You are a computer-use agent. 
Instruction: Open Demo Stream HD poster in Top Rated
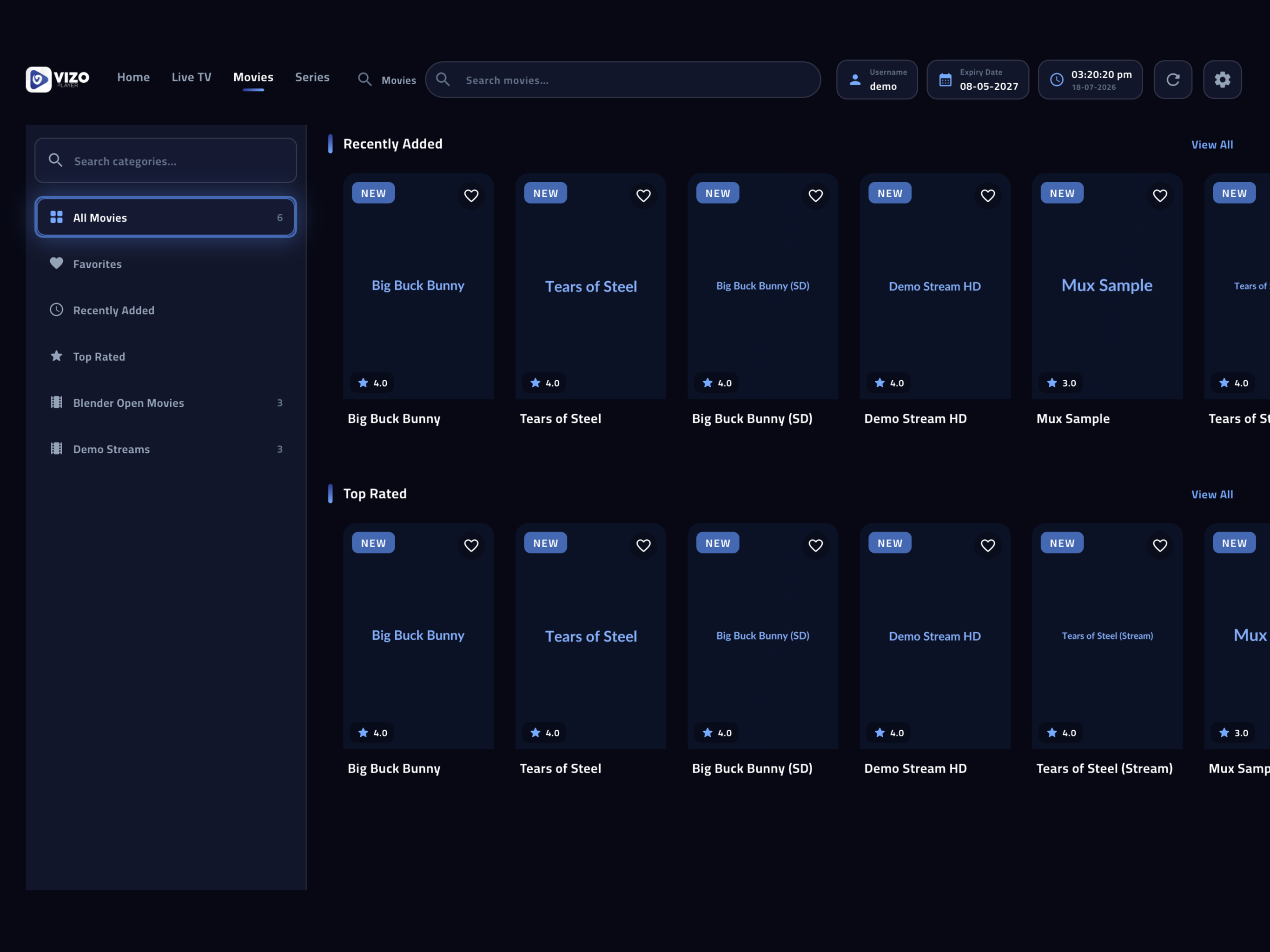pyautogui.click(x=935, y=635)
